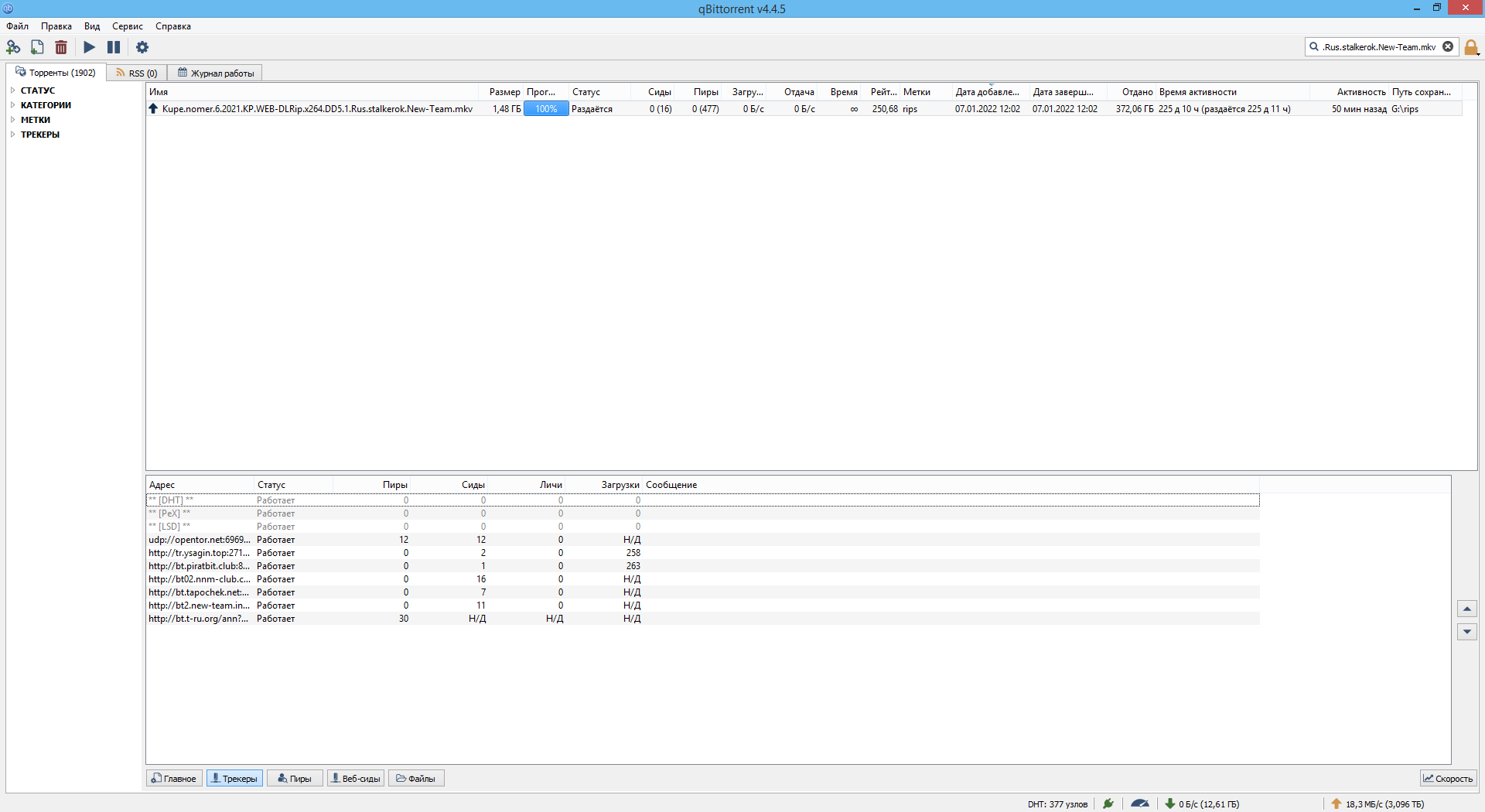Open settings via the gear icon
The image size is (1485, 812).
click(142, 47)
